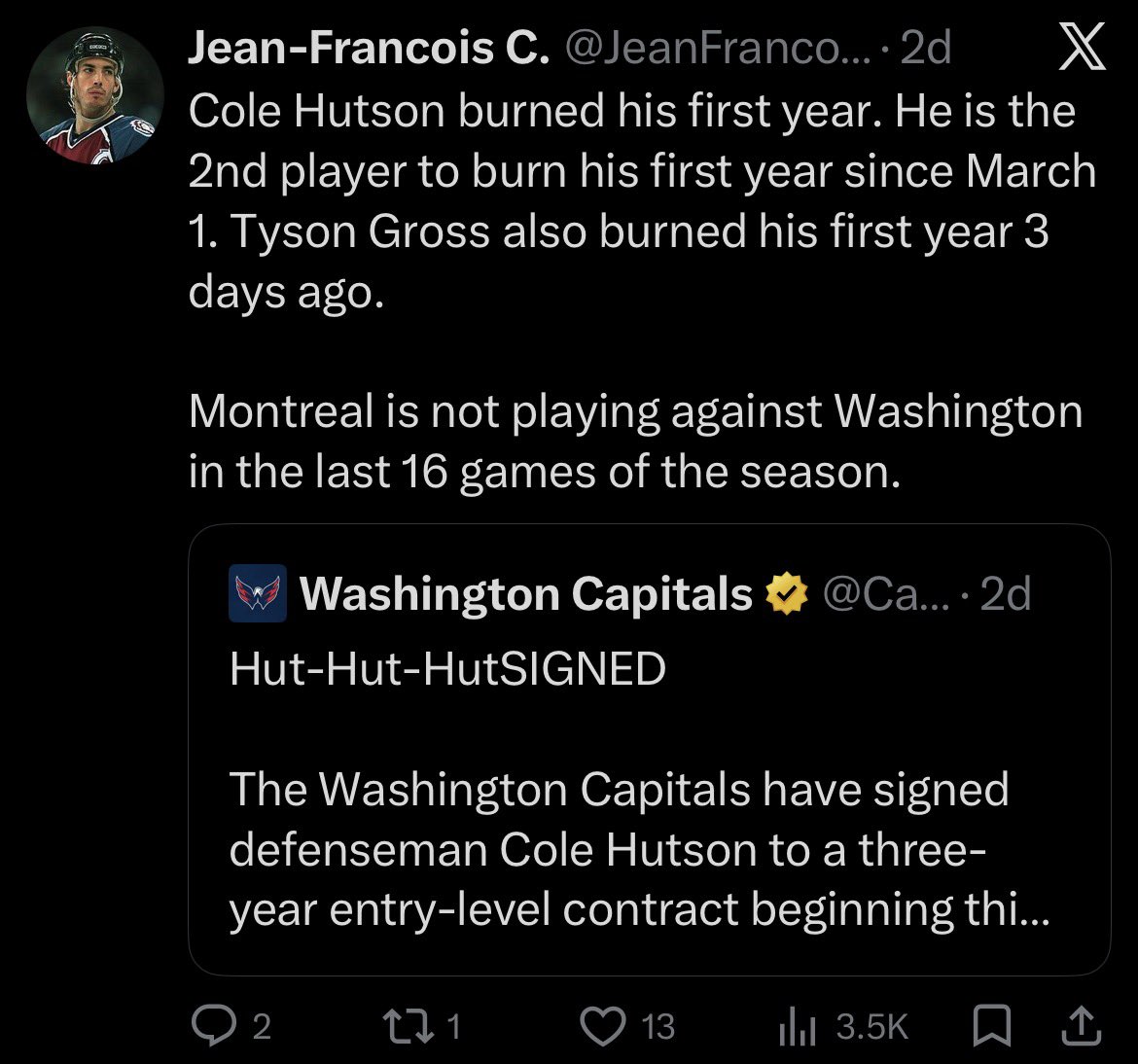Click the 13 likes count

tap(658, 1026)
